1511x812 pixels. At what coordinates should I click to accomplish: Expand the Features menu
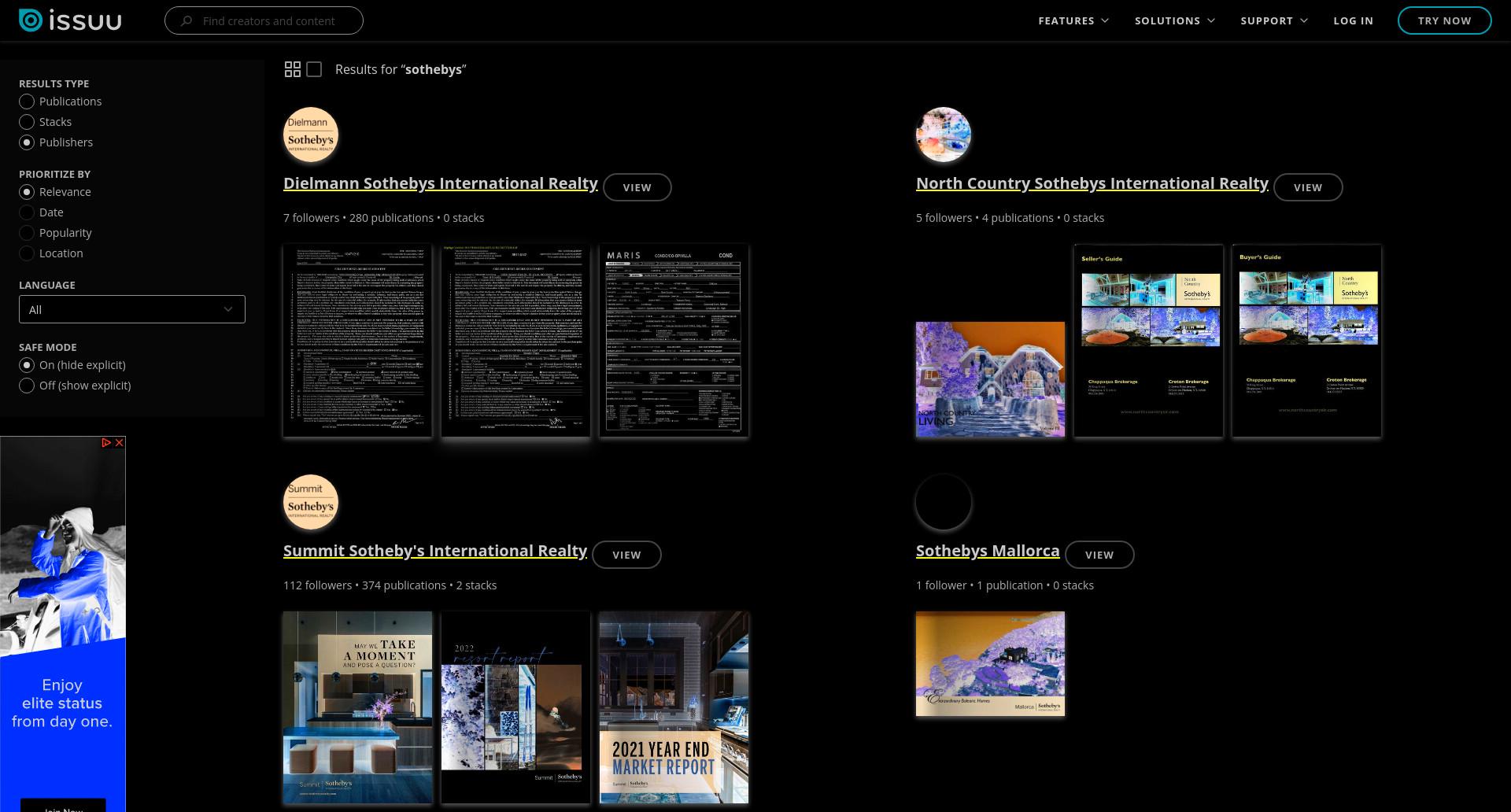1073,20
